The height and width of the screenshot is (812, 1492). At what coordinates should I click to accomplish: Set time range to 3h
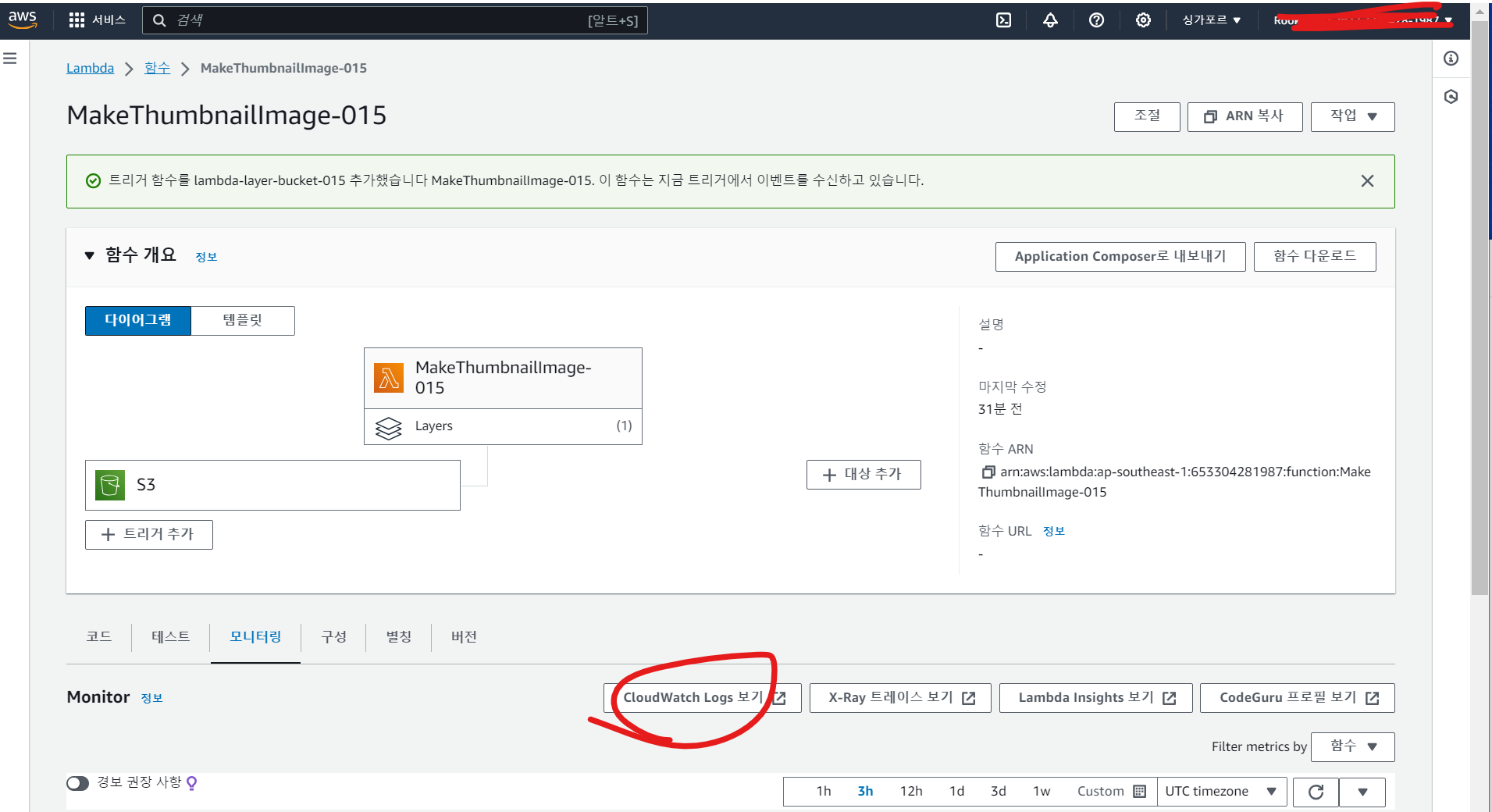tap(865, 791)
